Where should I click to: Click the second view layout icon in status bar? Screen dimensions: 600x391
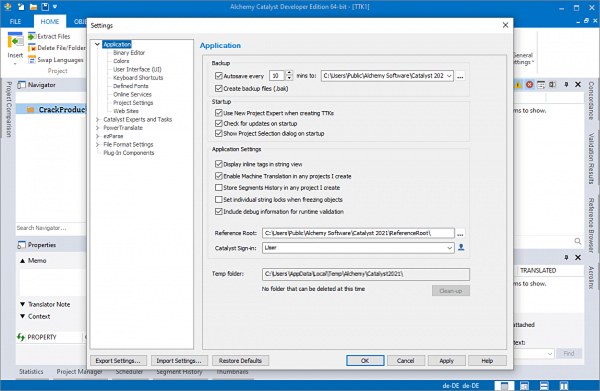[x=524, y=386]
